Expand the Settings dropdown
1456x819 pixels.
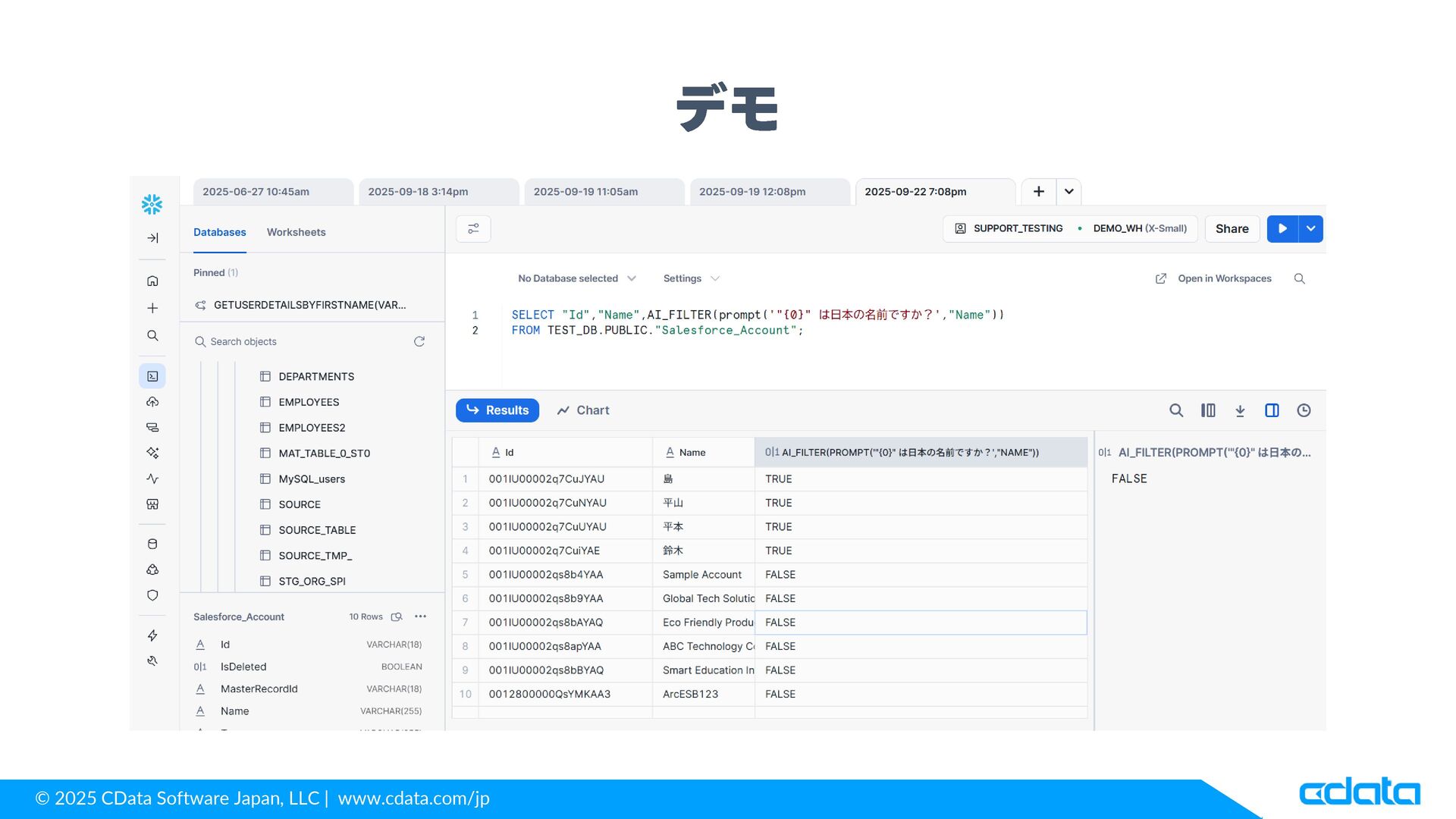691,279
